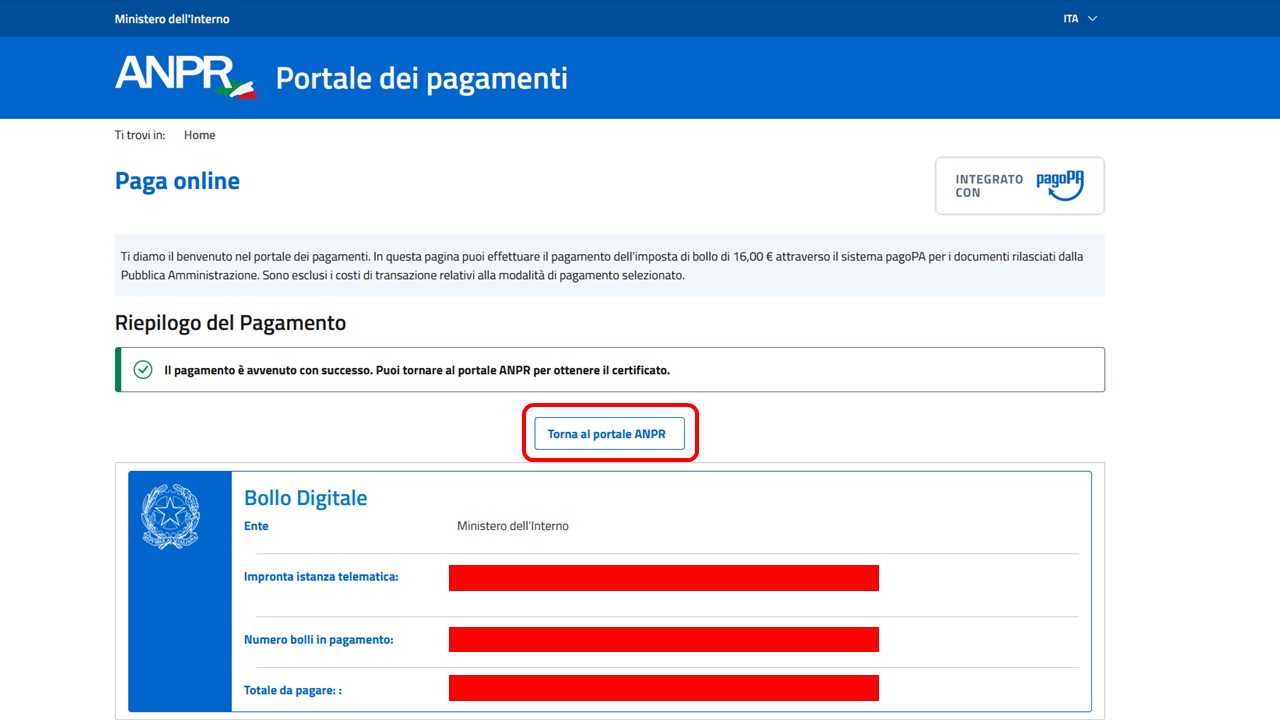Click the Totale da pagare label
This screenshot has width=1280, height=720.
tap(293, 691)
